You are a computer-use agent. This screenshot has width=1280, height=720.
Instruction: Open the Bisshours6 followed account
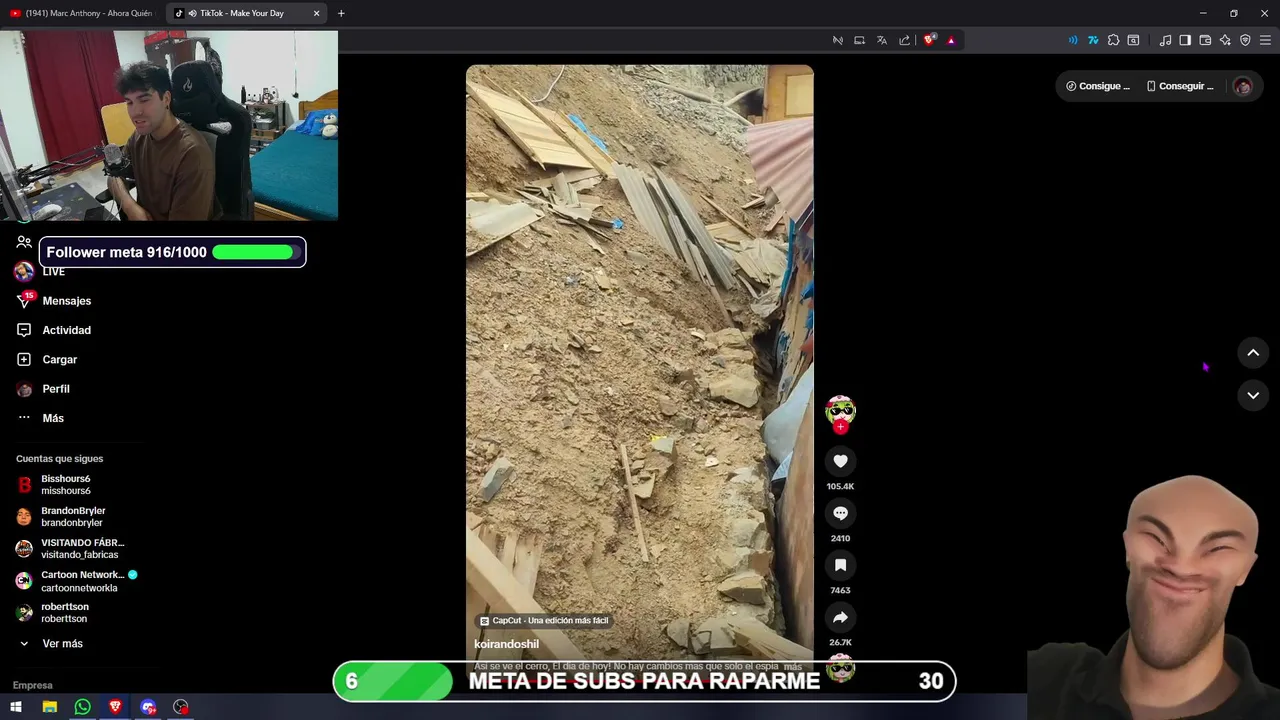coord(66,485)
